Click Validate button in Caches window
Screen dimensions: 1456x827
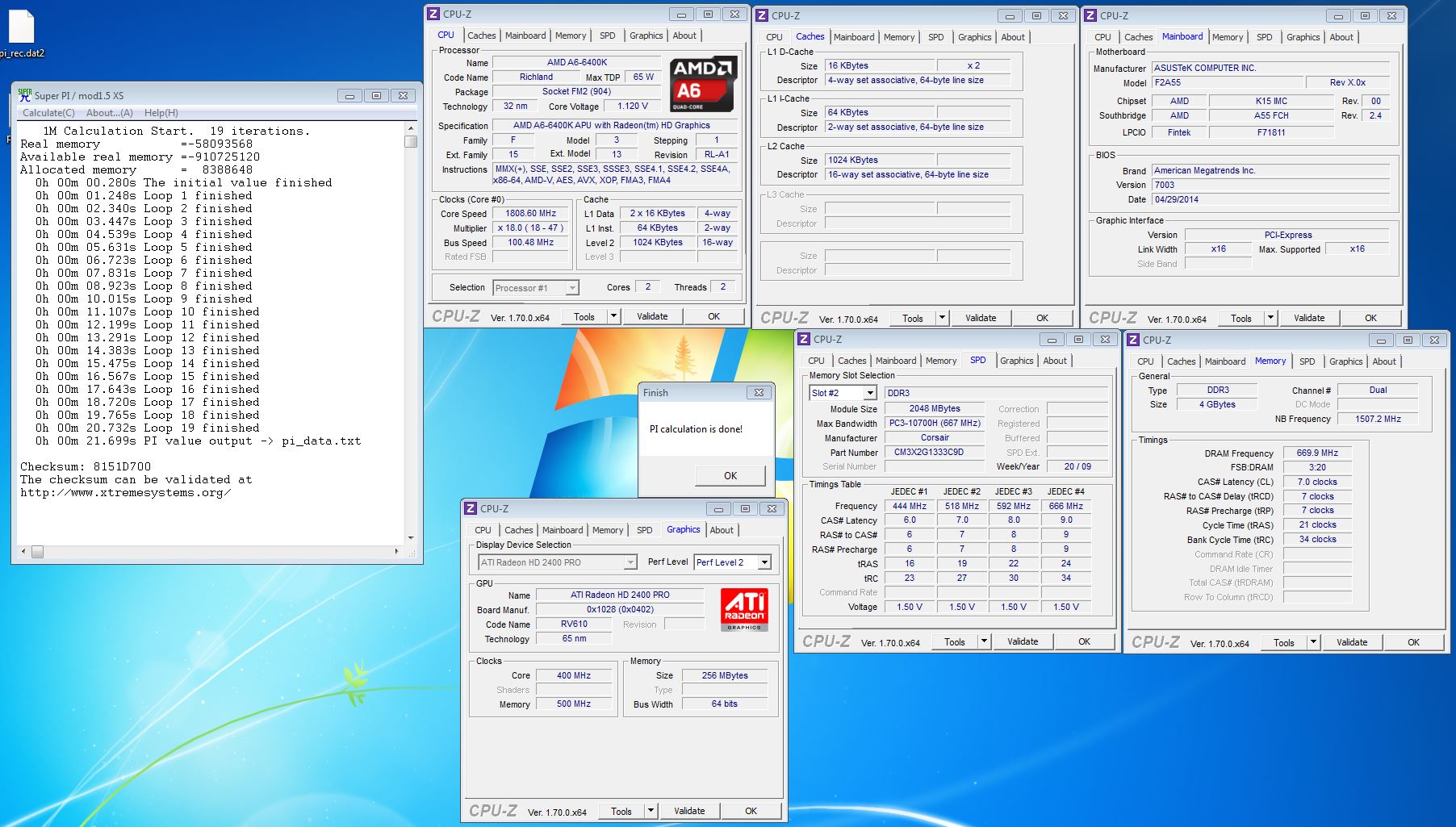pos(981,318)
